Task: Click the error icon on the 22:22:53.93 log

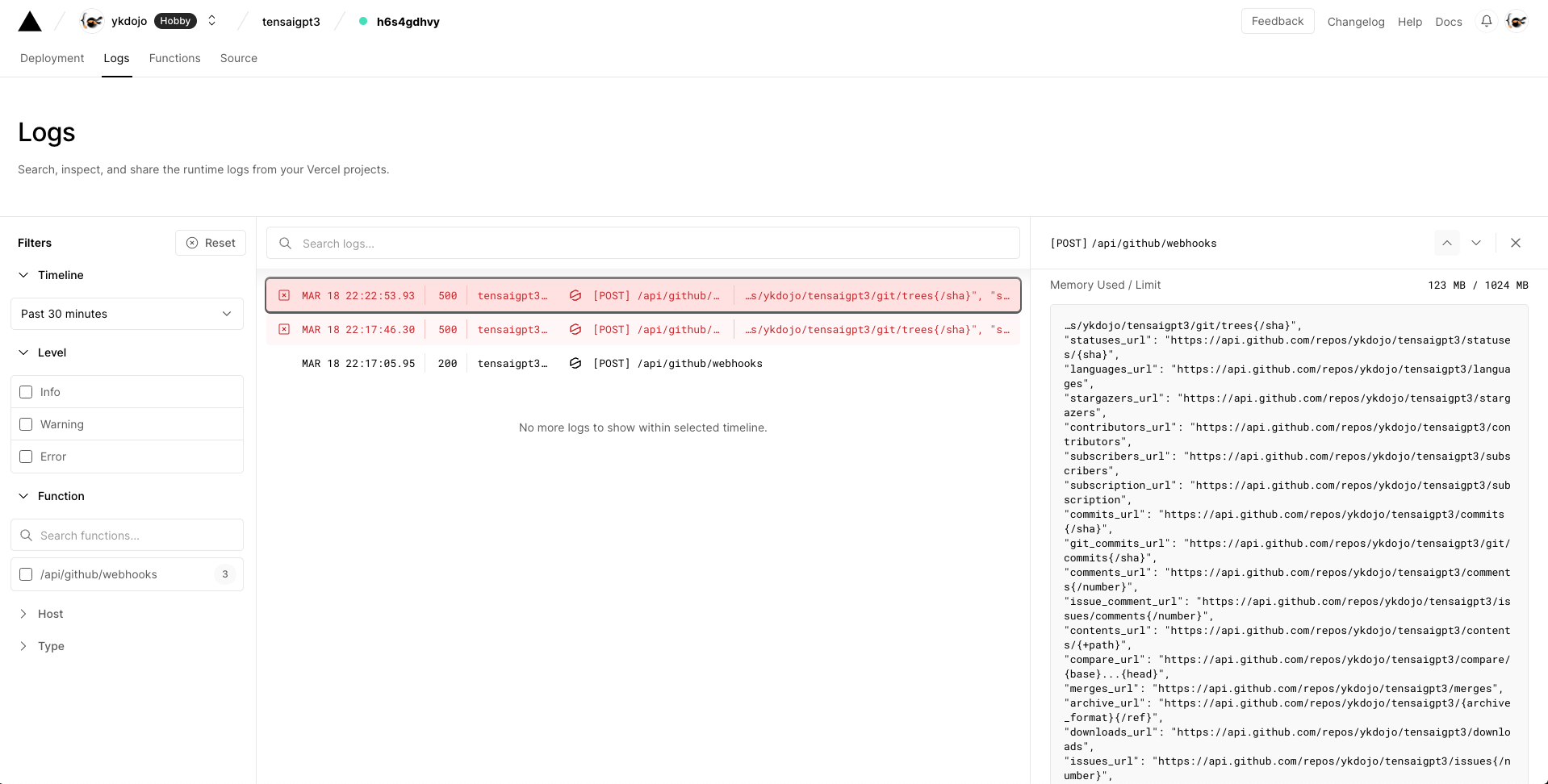Action: tap(284, 295)
